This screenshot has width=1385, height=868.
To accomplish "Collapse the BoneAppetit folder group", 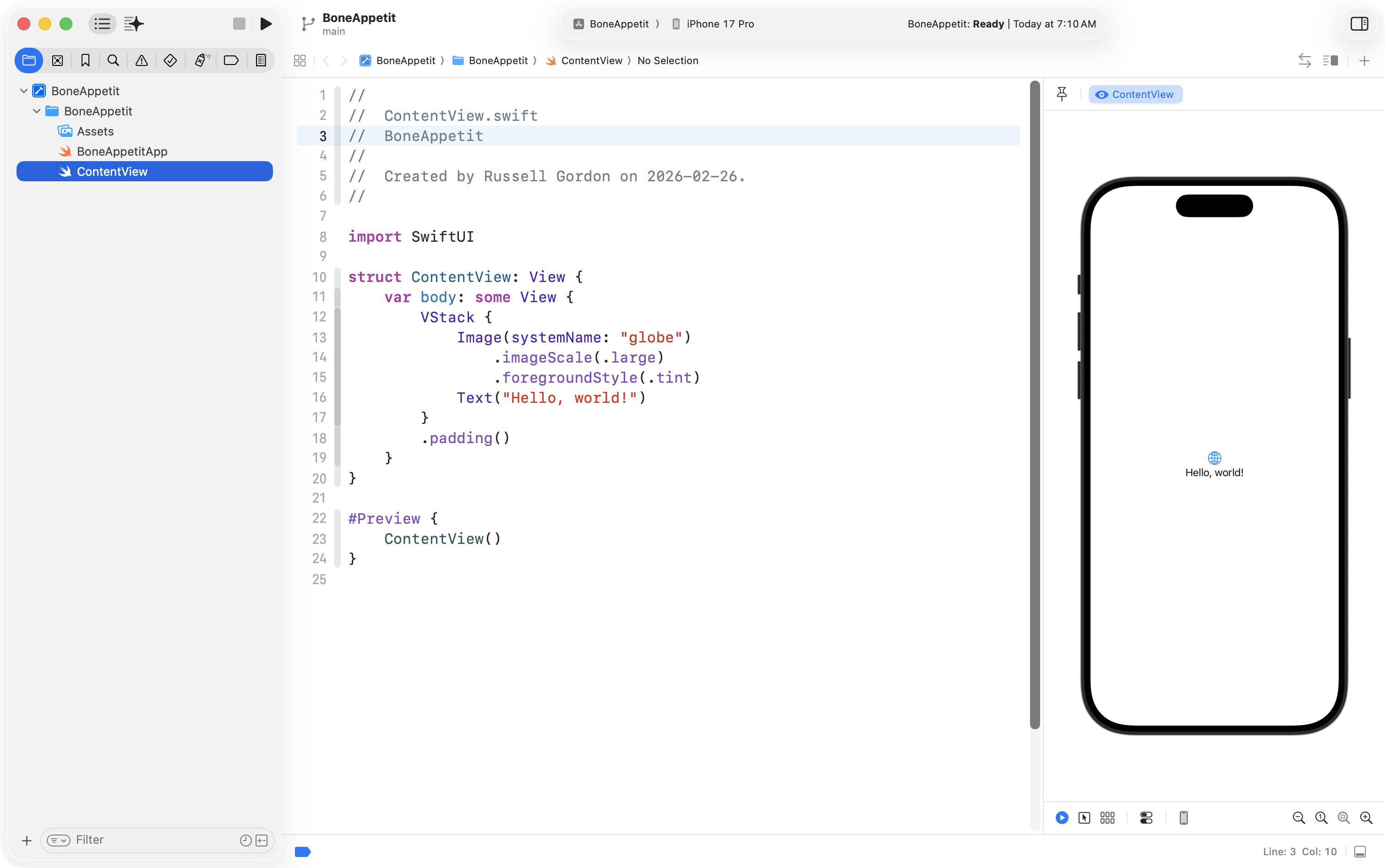I will (37, 111).
